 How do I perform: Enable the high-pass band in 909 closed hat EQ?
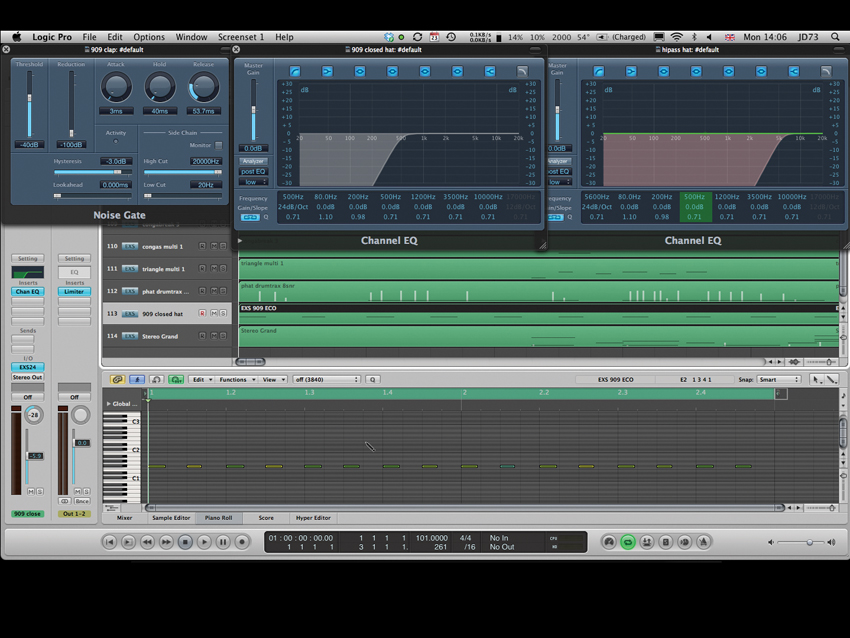point(294,72)
